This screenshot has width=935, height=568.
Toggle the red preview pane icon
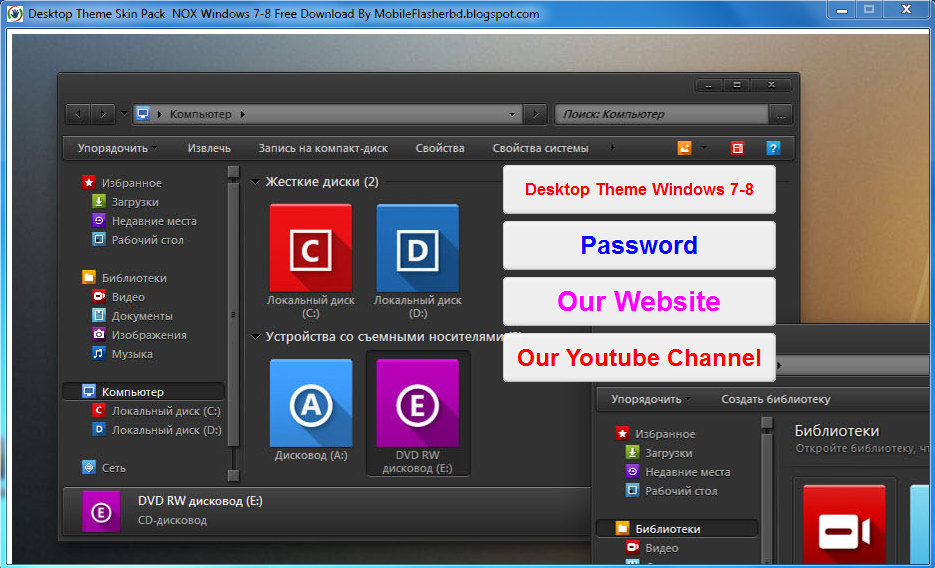coord(738,148)
